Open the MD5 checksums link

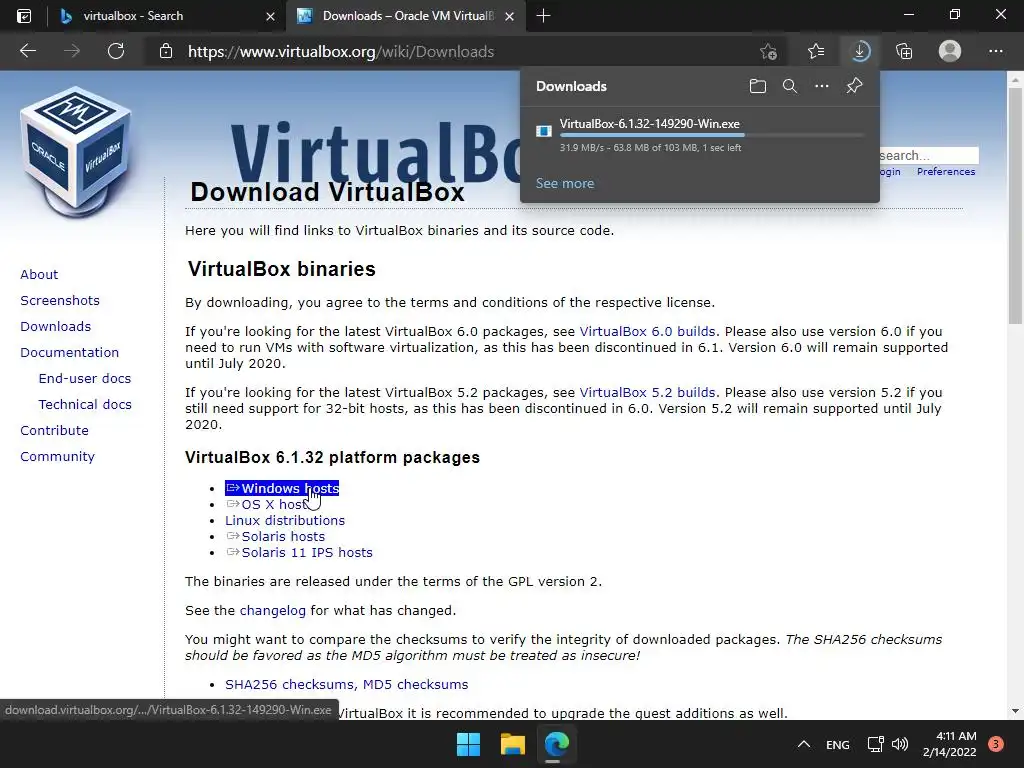pos(415,684)
